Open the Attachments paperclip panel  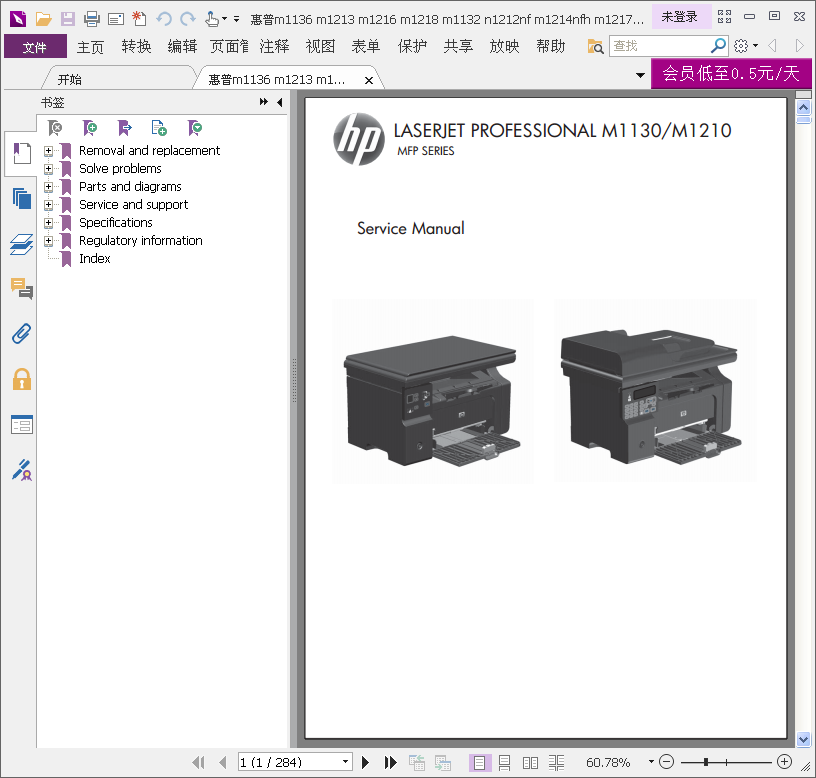(21, 334)
